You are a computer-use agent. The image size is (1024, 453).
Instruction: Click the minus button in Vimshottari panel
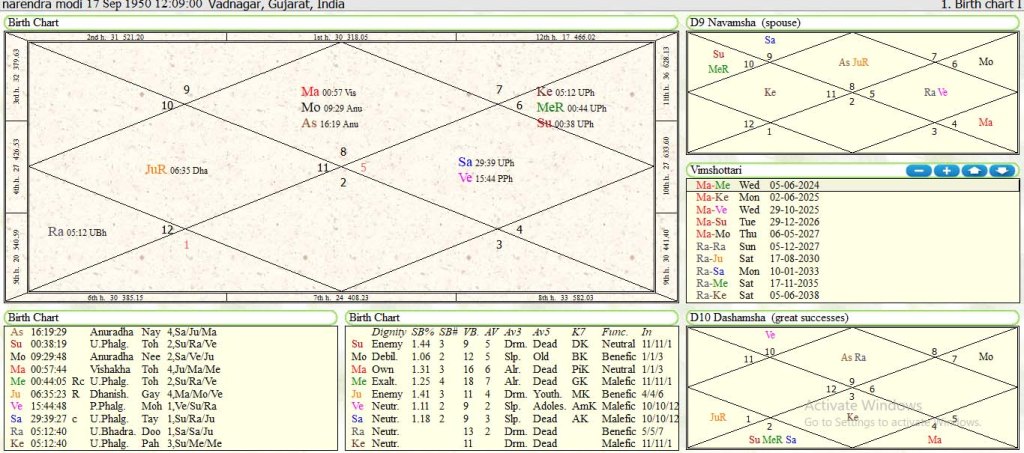tap(918, 171)
